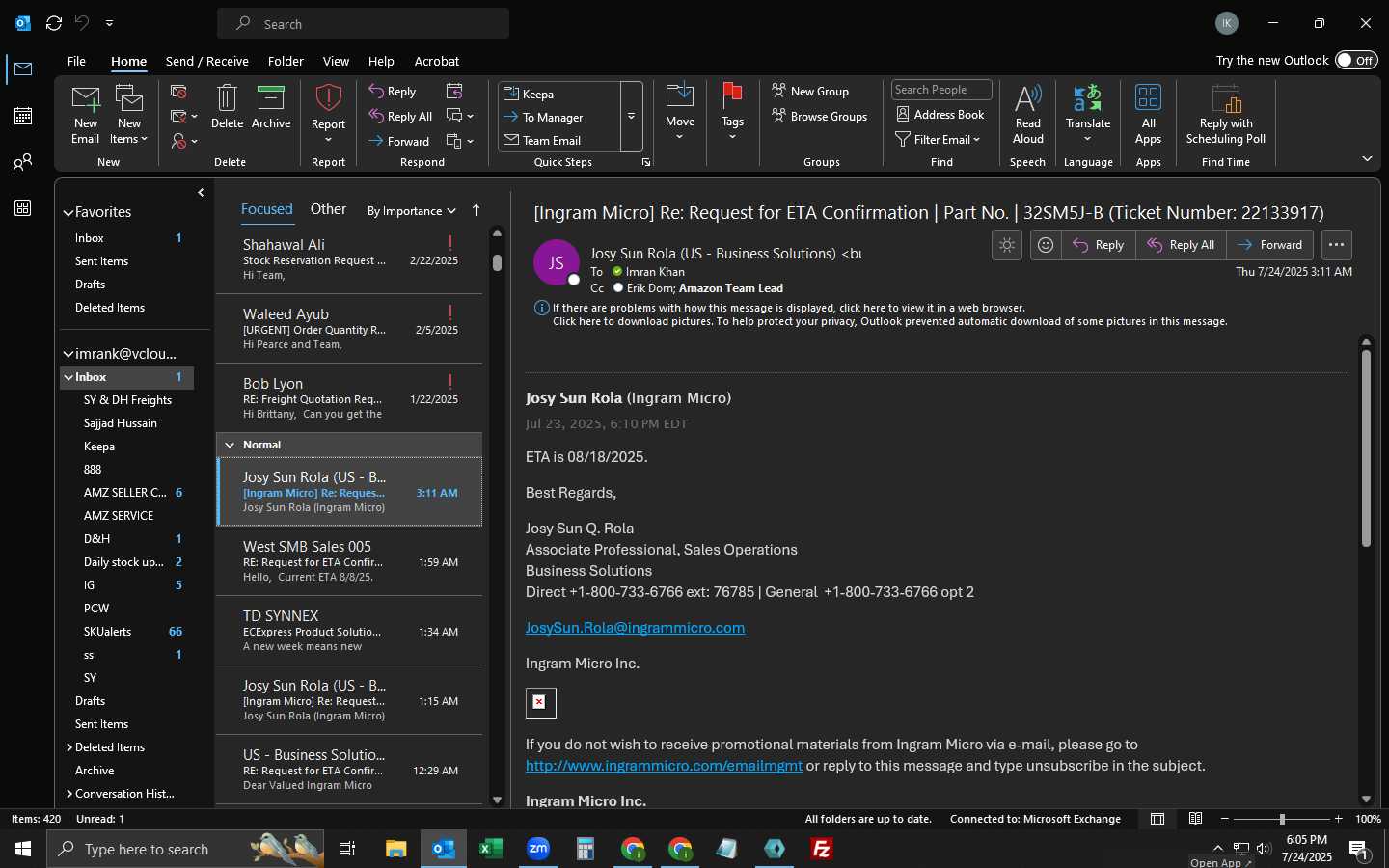
Task: Archive the selected message
Action: [271, 107]
